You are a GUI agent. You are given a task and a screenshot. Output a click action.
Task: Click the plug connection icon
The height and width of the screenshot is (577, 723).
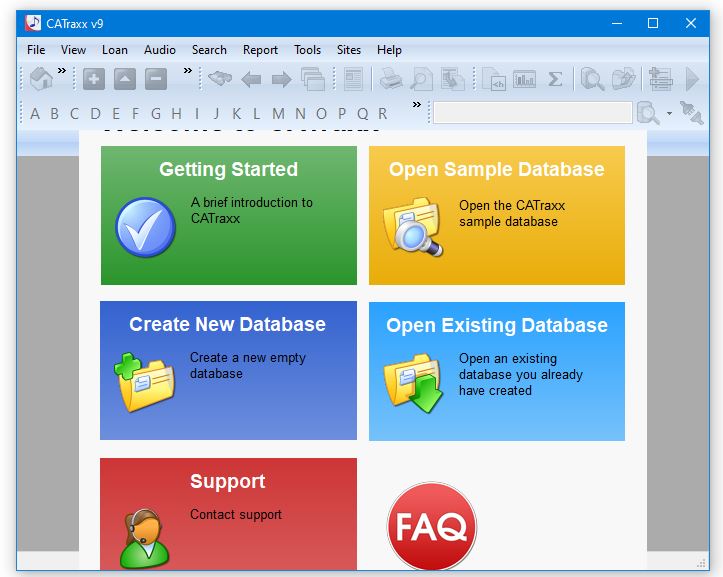(692, 113)
